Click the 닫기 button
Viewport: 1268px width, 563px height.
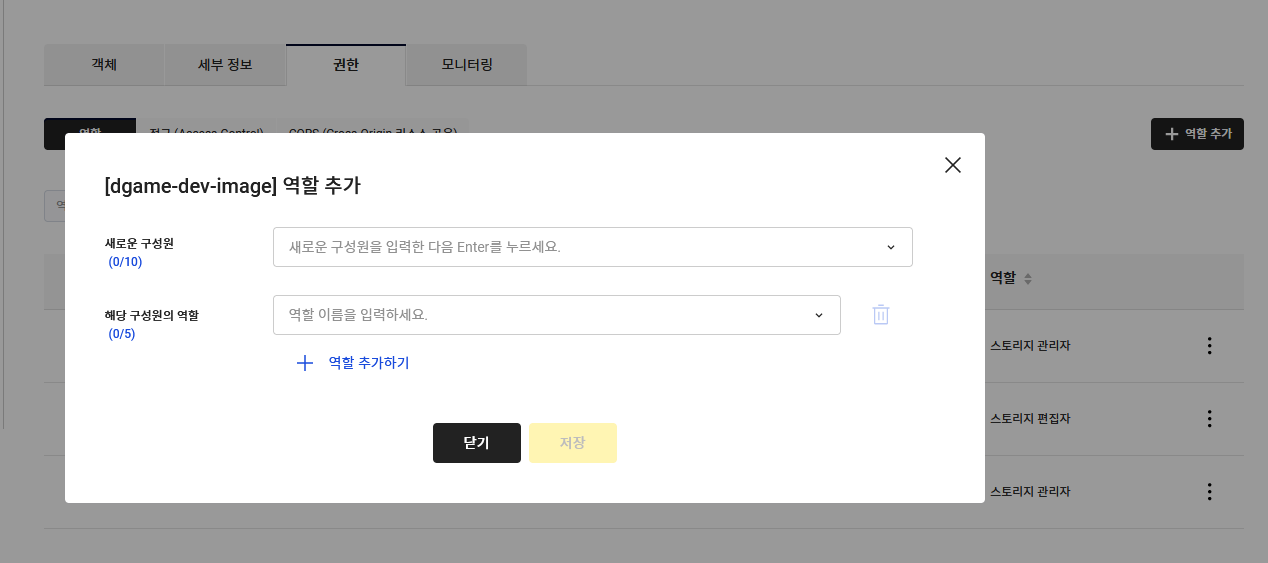pyautogui.click(x=476, y=443)
